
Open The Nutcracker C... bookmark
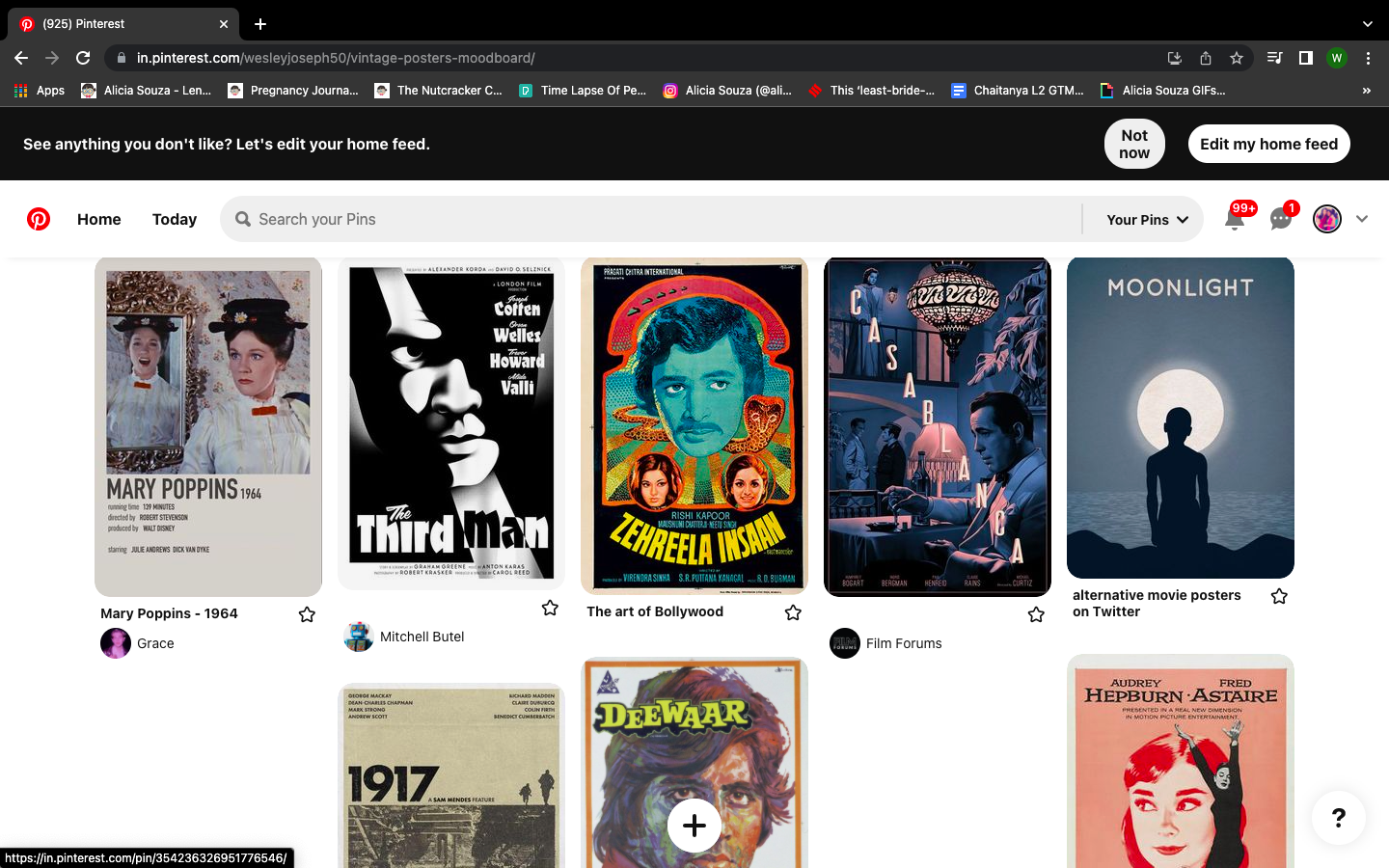point(439,91)
